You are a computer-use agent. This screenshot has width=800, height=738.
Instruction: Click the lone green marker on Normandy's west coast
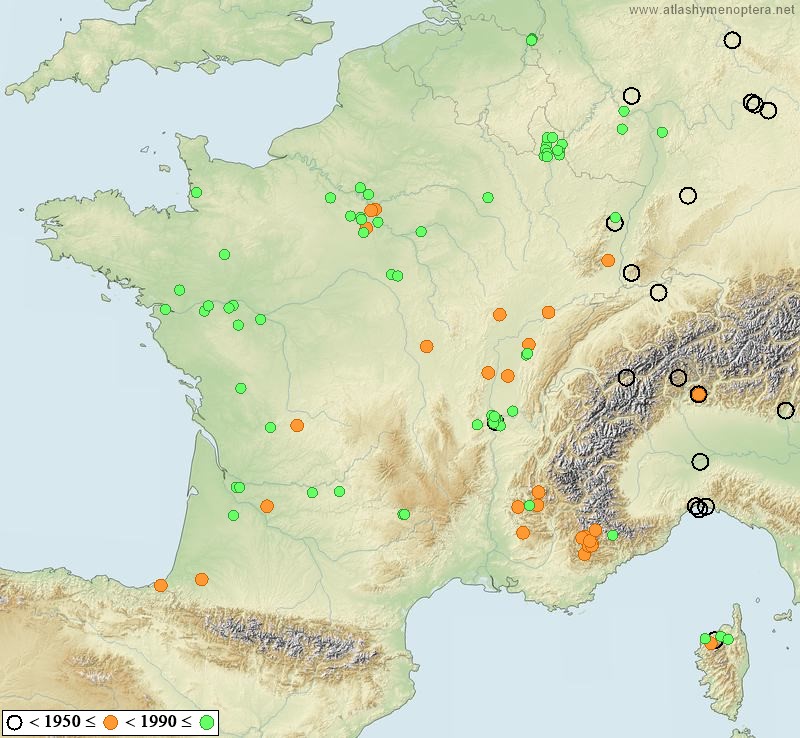[196, 192]
